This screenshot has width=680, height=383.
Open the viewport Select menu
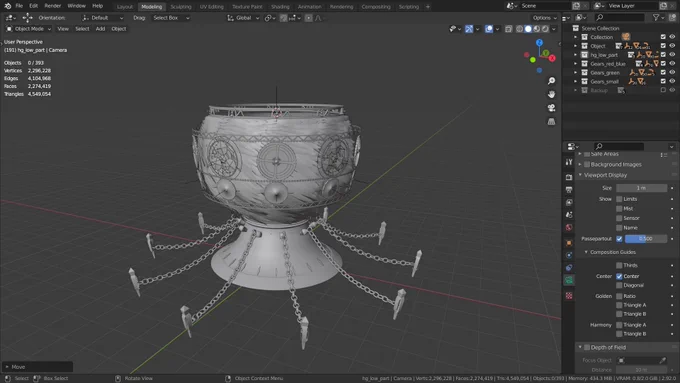82,29
